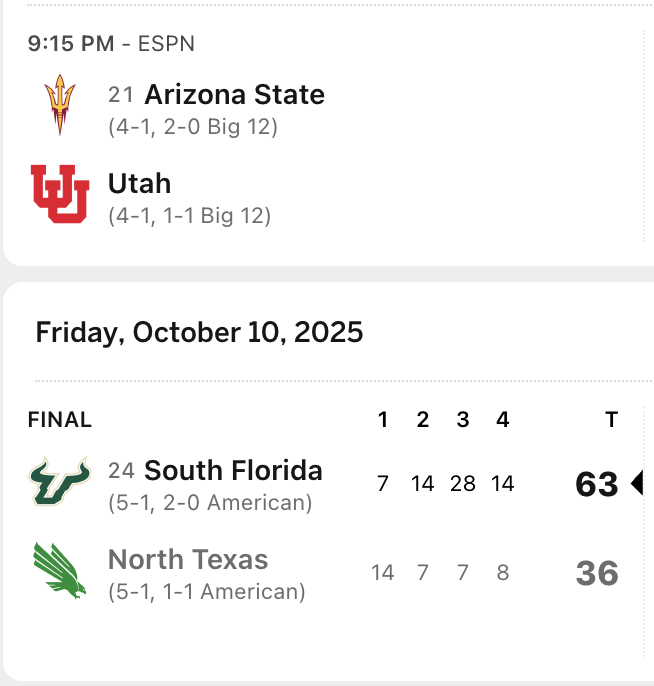Click the T total column header
Viewport: 654px width, 686px height.
tap(611, 420)
